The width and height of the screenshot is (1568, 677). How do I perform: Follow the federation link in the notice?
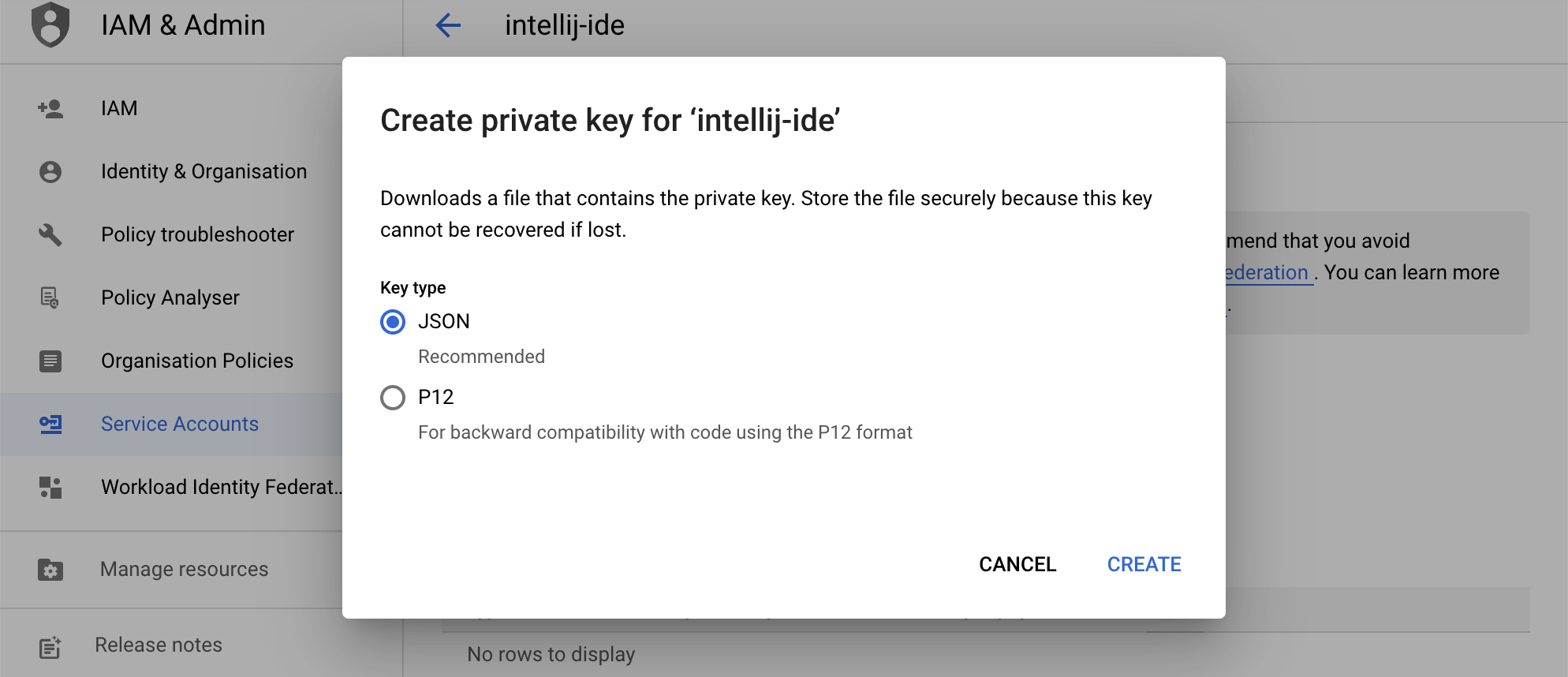[x=1268, y=273]
